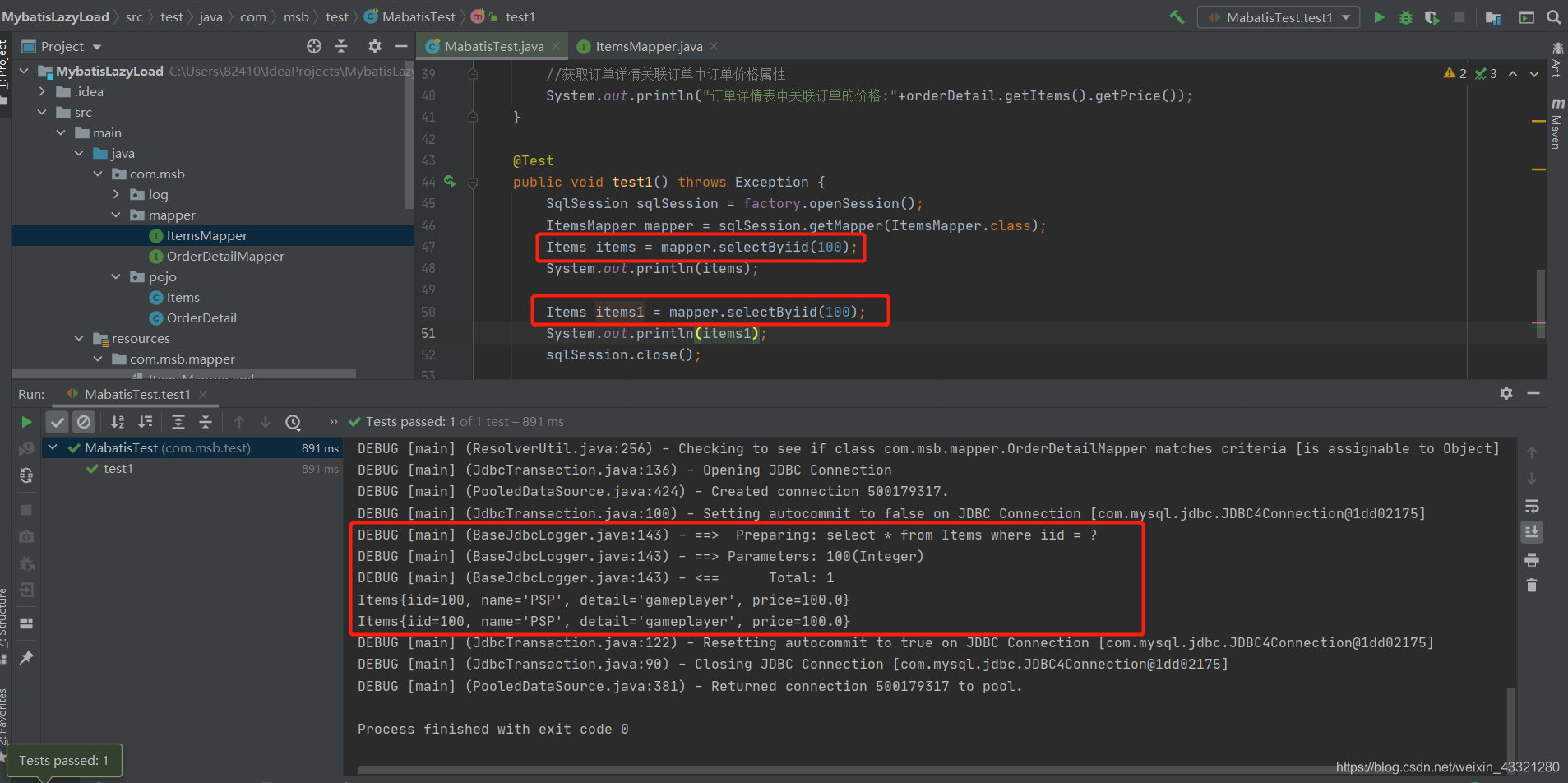Viewport: 1568px width, 783px height.
Task: Click the editor vertical scrollbar thumb
Action: pos(1540,303)
